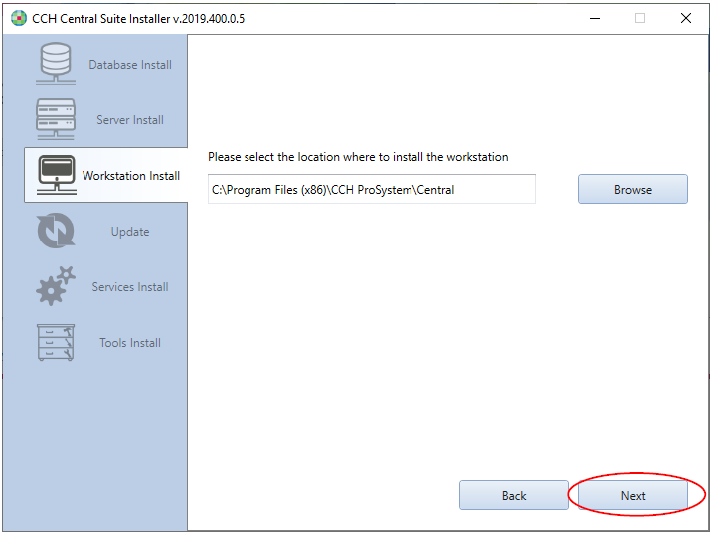Click the Services Install gears icon

(56, 286)
